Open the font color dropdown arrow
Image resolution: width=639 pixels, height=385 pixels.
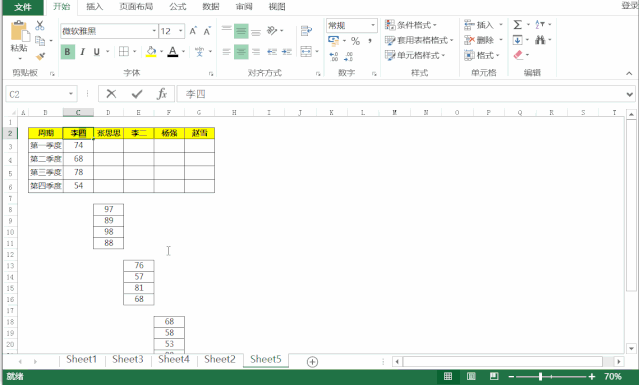pyautogui.click(x=183, y=52)
